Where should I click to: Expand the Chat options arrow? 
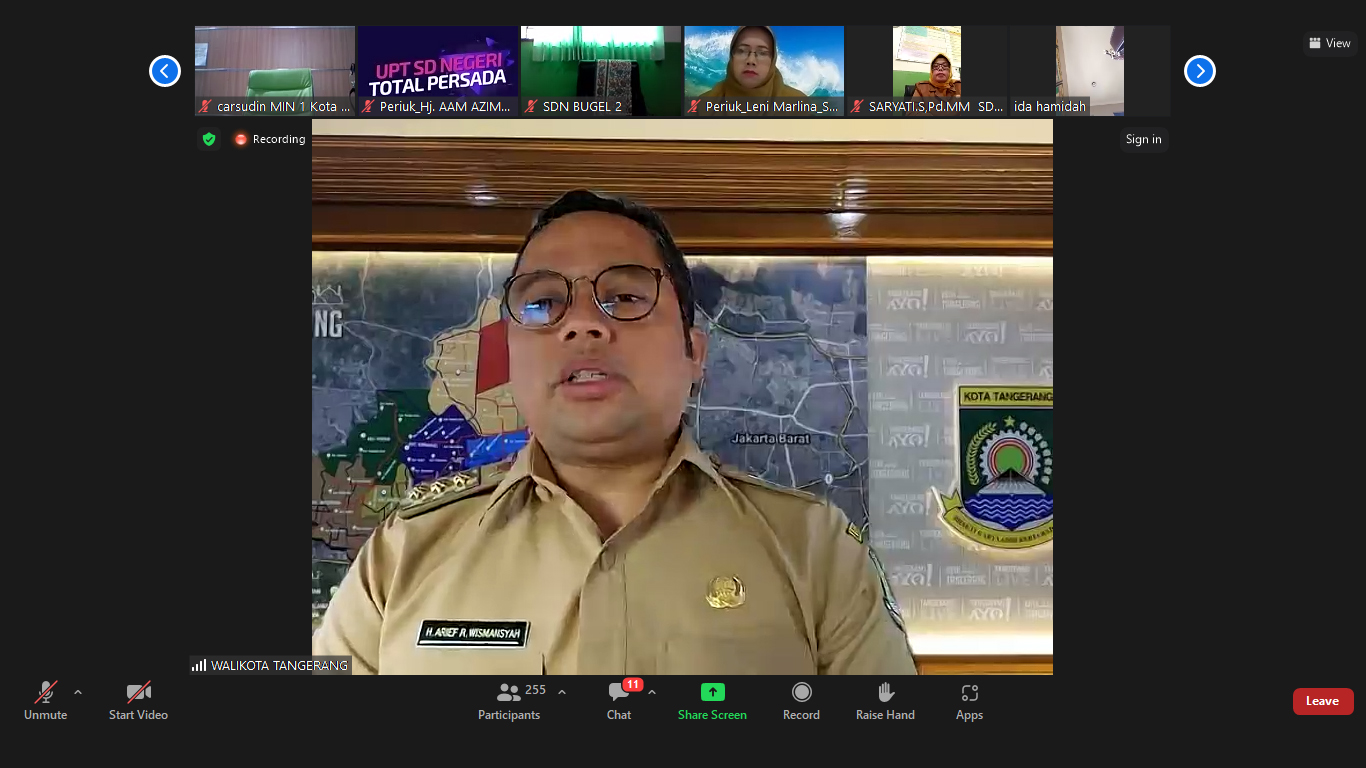652,692
